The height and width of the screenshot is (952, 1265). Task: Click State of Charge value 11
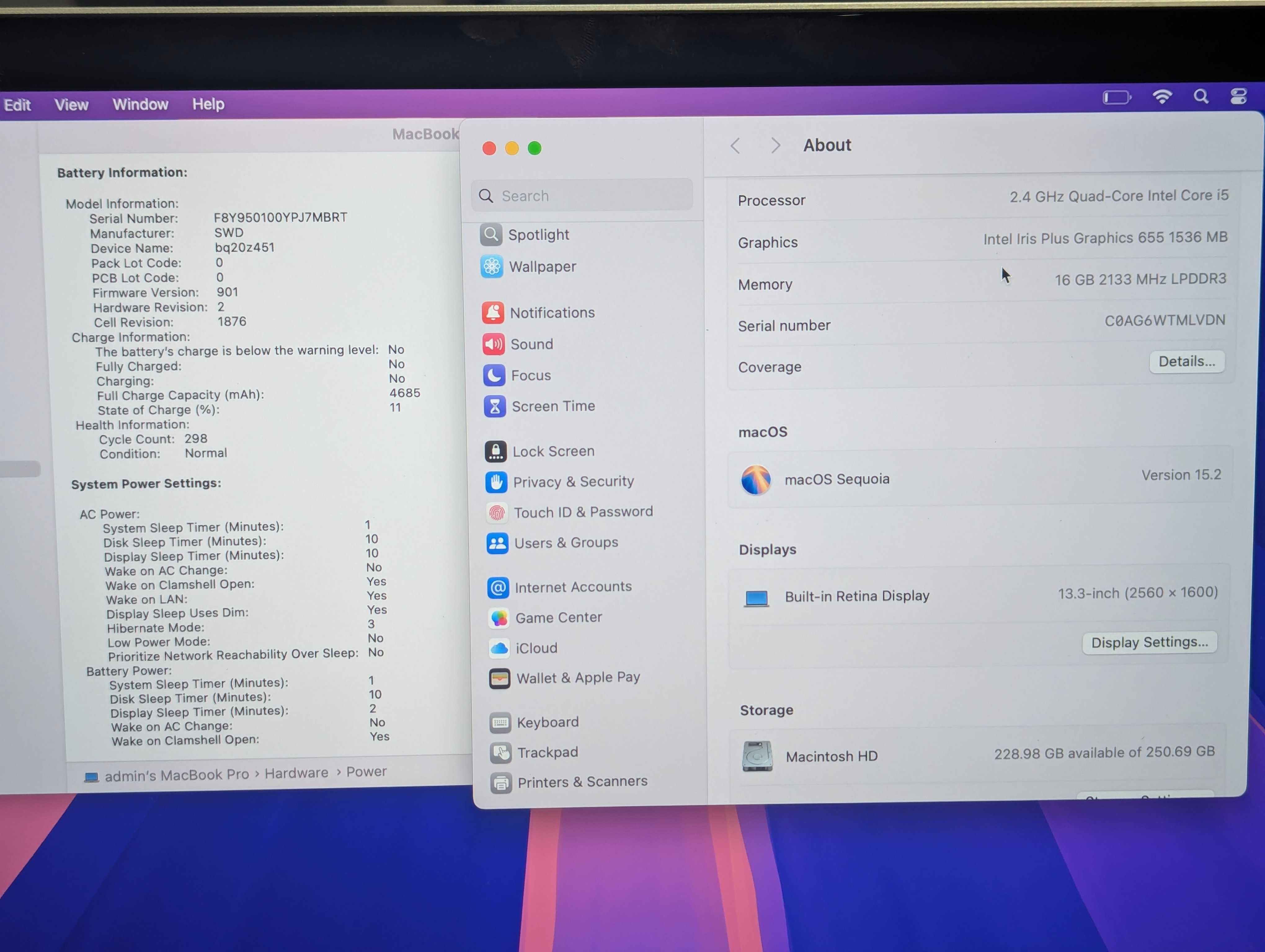[395, 408]
